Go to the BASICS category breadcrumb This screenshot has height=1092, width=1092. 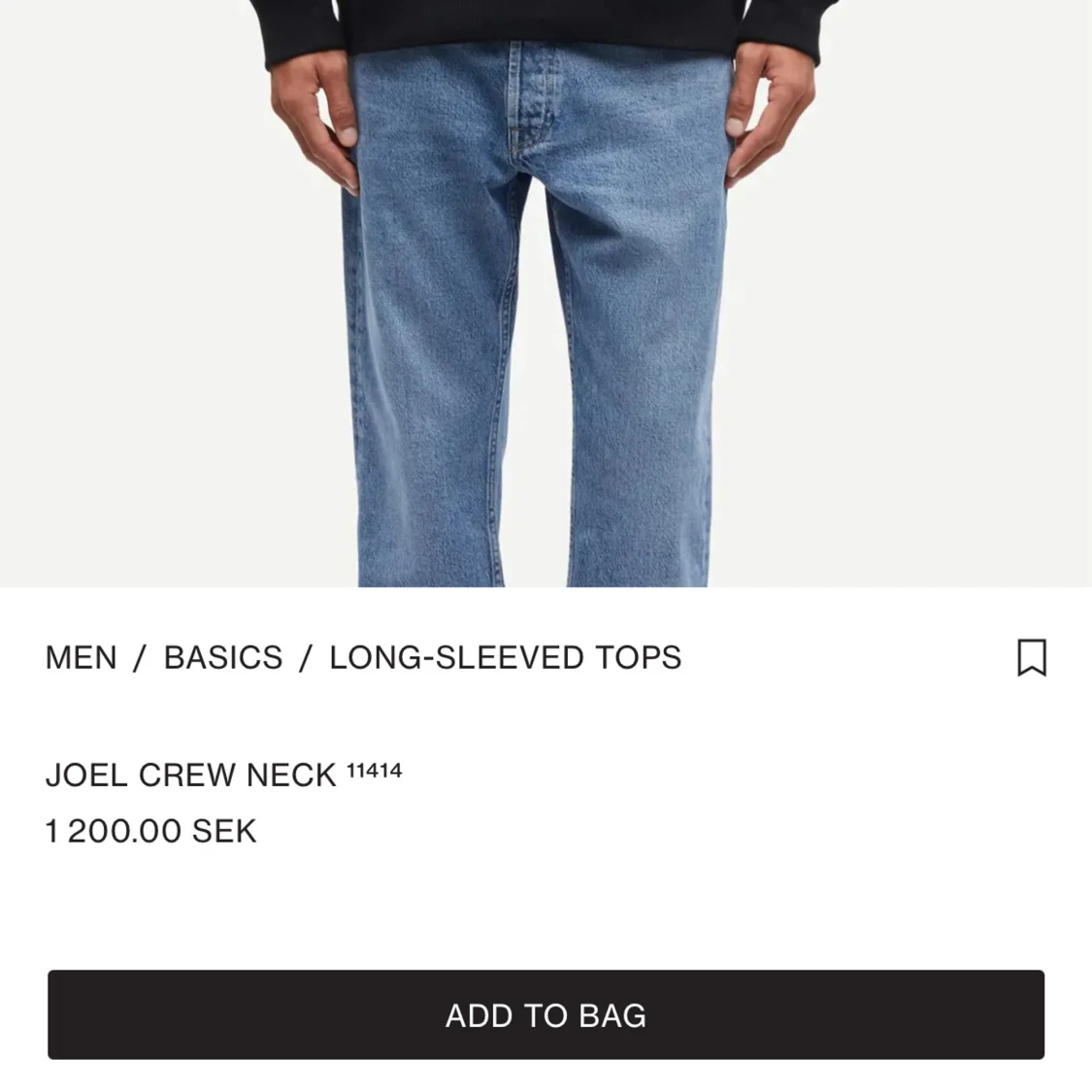pyautogui.click(x=223, y=658)
